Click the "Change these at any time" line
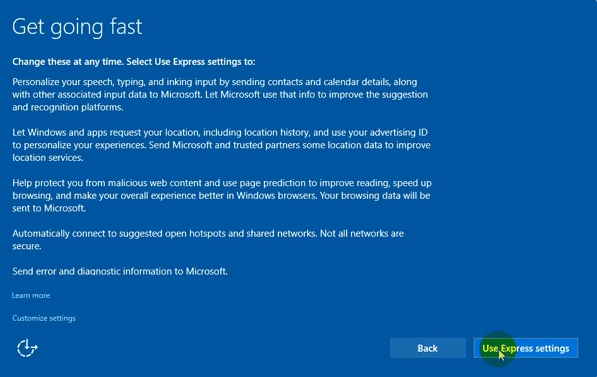 click(x=134, y=62)
